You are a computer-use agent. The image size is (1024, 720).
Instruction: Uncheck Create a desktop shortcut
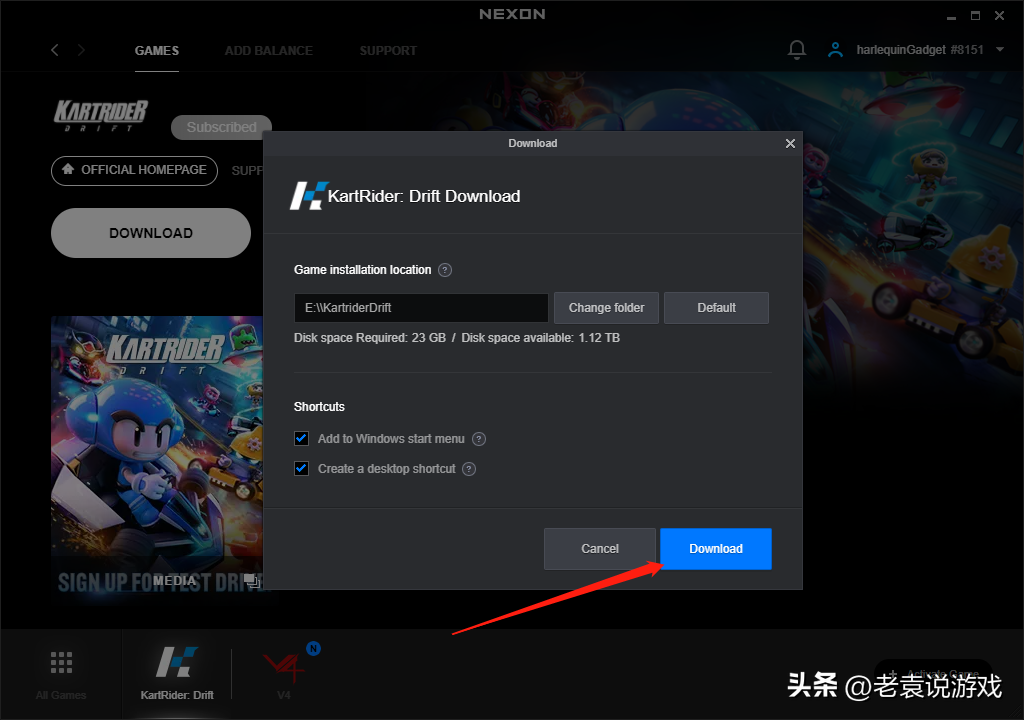301,469
